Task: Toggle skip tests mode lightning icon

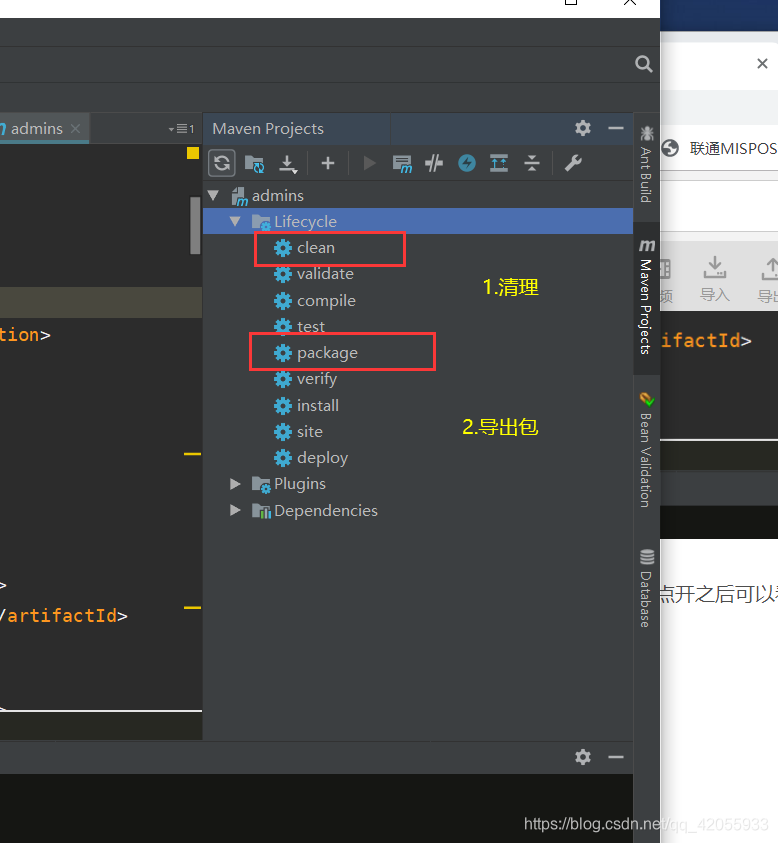Action: (x=467, y=163)
